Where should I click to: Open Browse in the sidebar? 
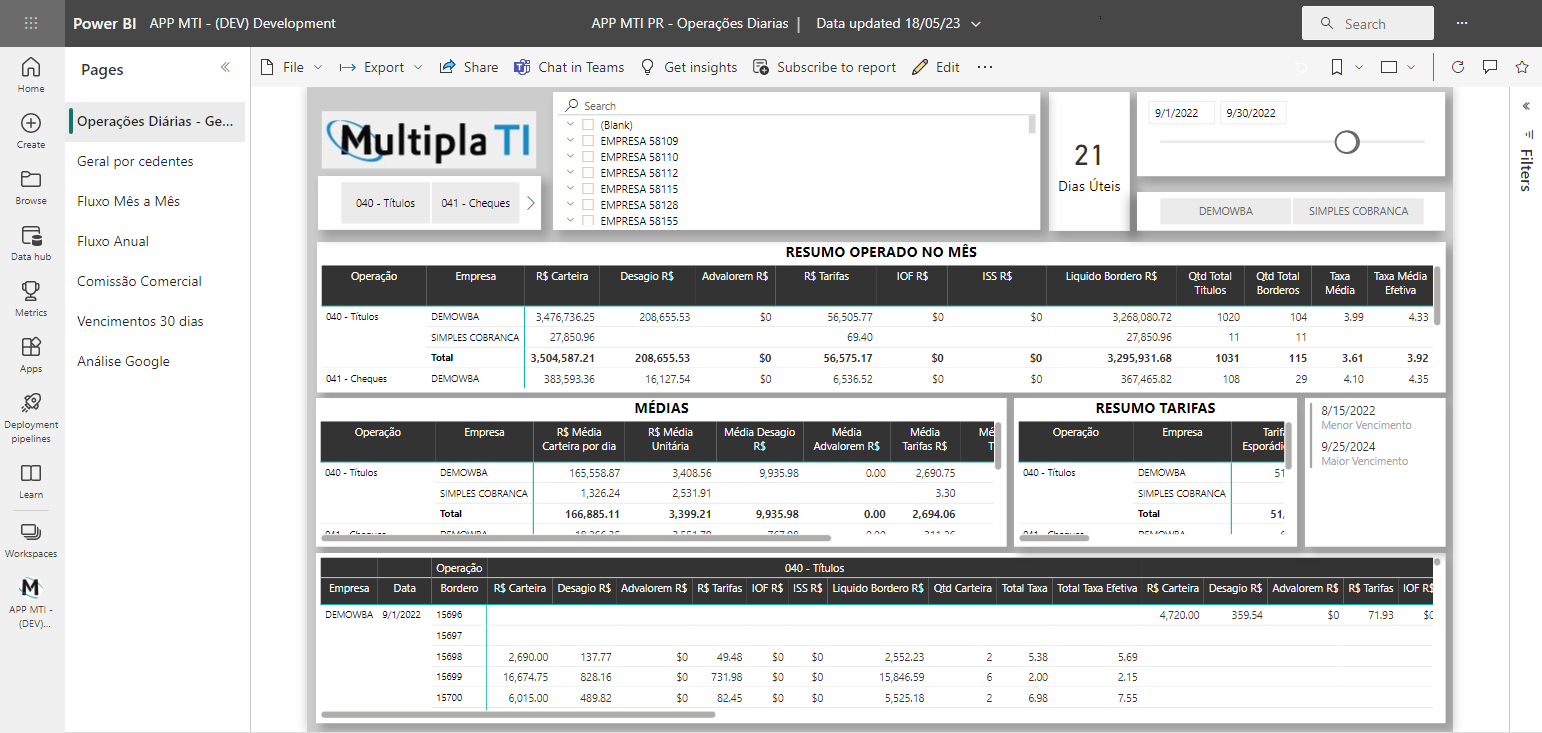coord(31,187)
